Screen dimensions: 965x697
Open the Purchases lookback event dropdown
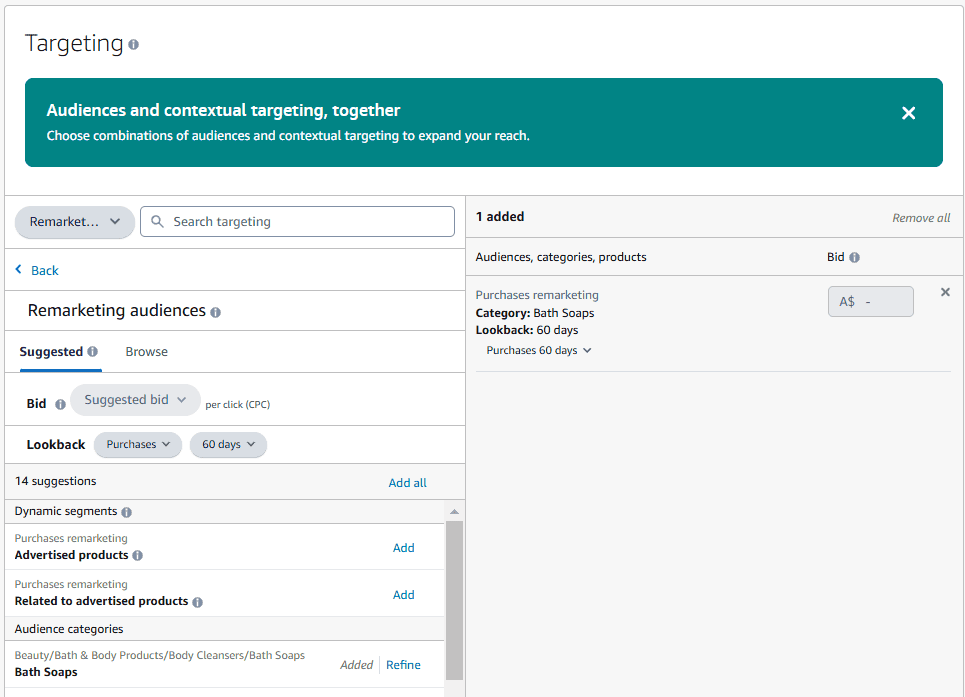[137, 444]
